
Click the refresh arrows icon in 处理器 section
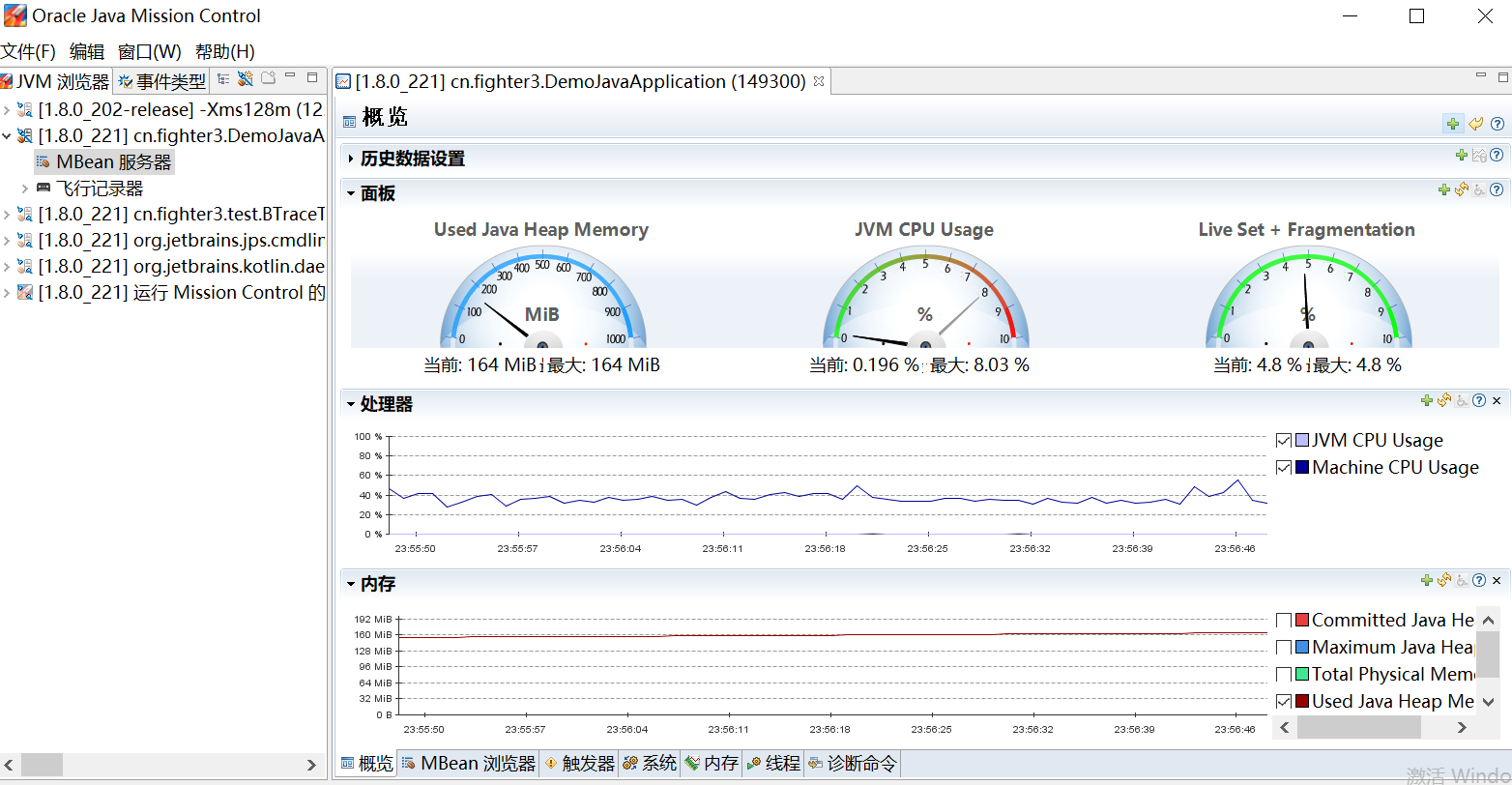tap(1444, 400)
